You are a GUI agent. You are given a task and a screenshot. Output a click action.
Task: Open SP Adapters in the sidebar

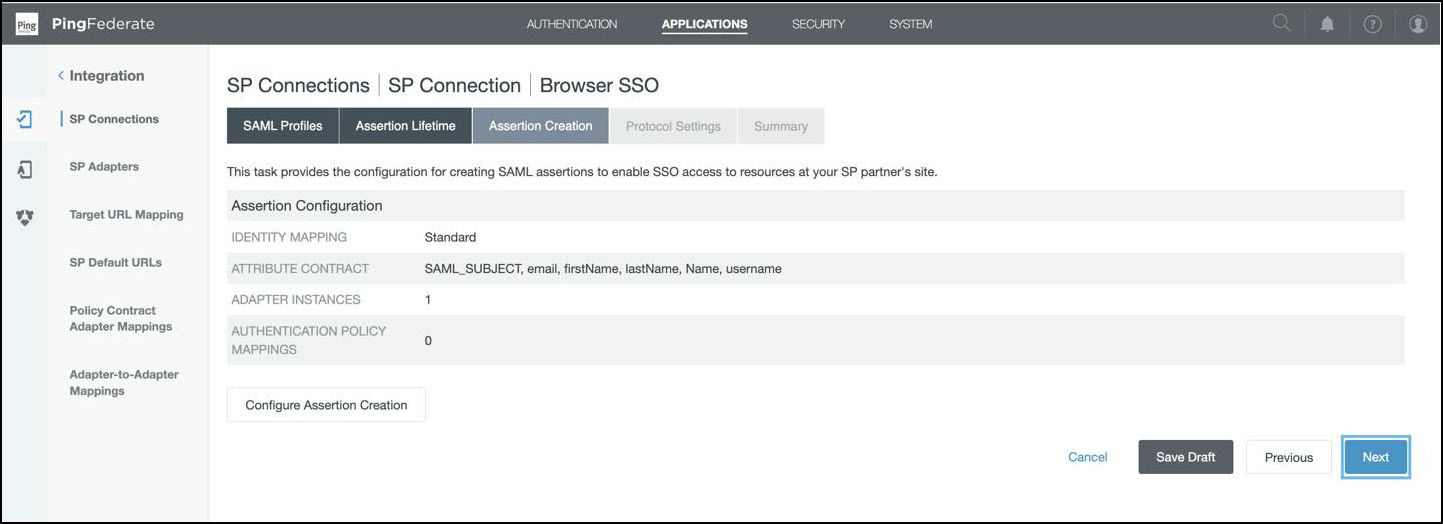(x=104, y=167)
